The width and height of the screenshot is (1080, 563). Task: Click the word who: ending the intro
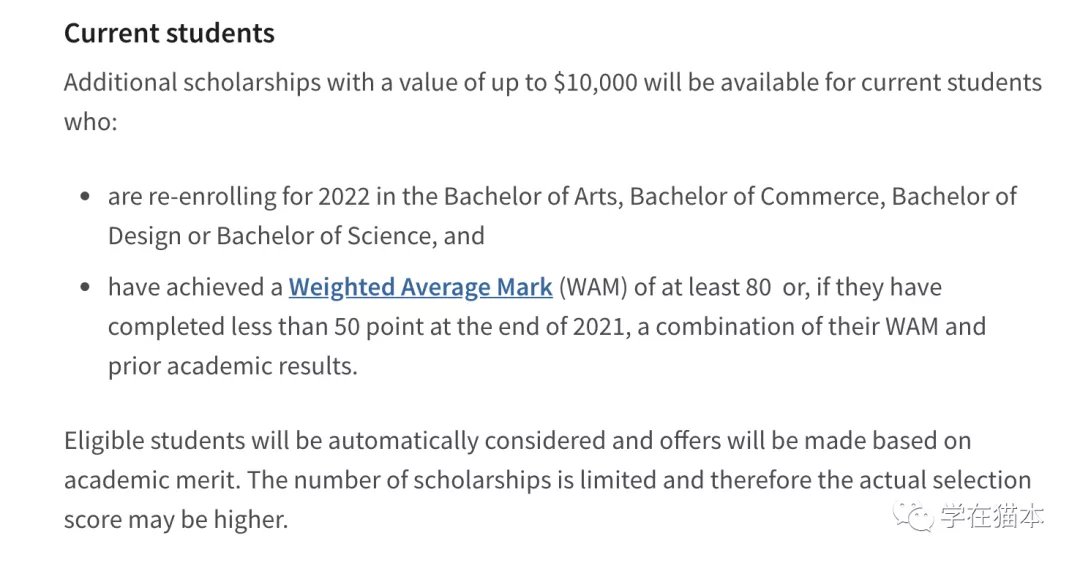coord(91,122)
